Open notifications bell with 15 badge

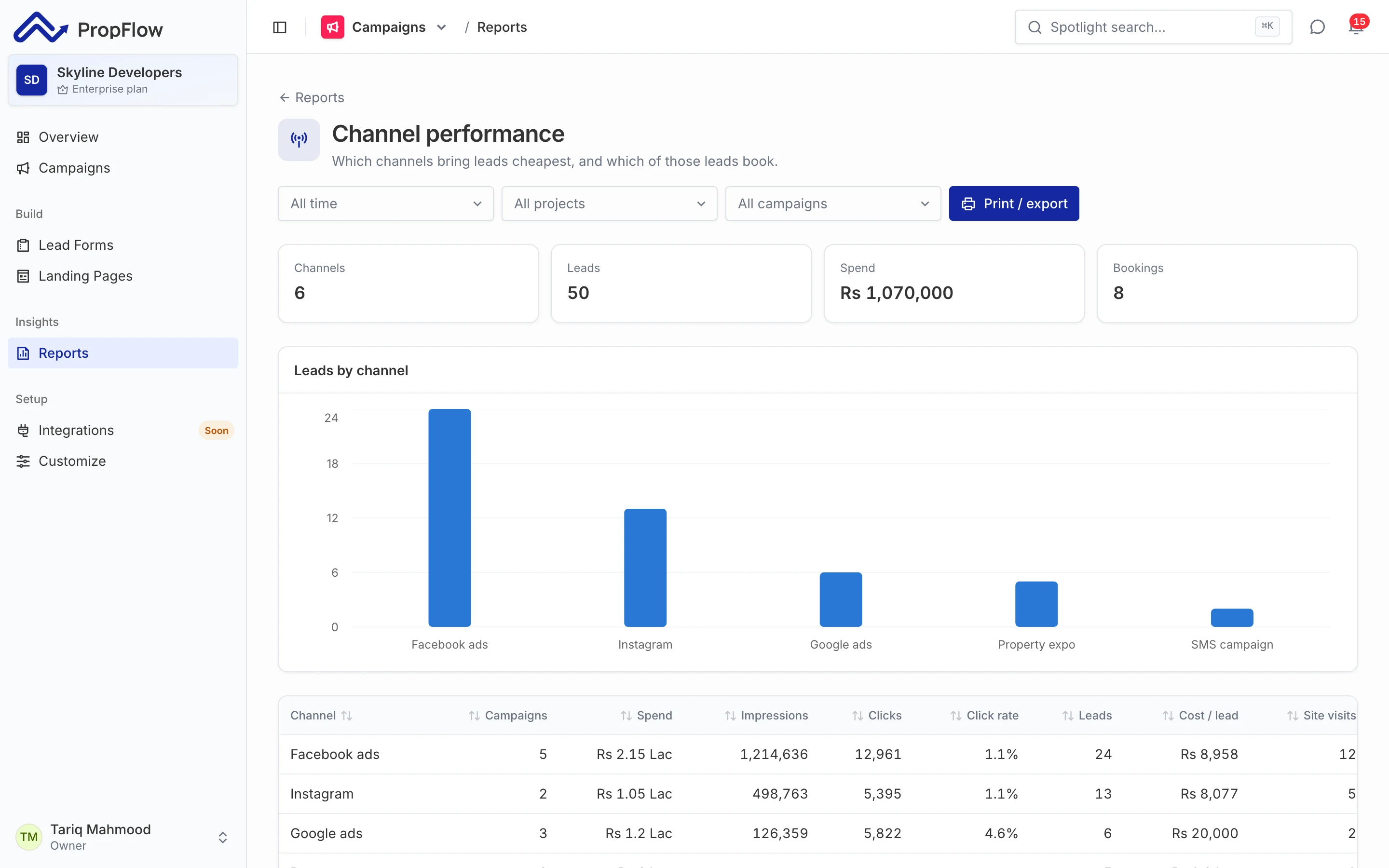pyautogui.click(x=1356, y=27)
